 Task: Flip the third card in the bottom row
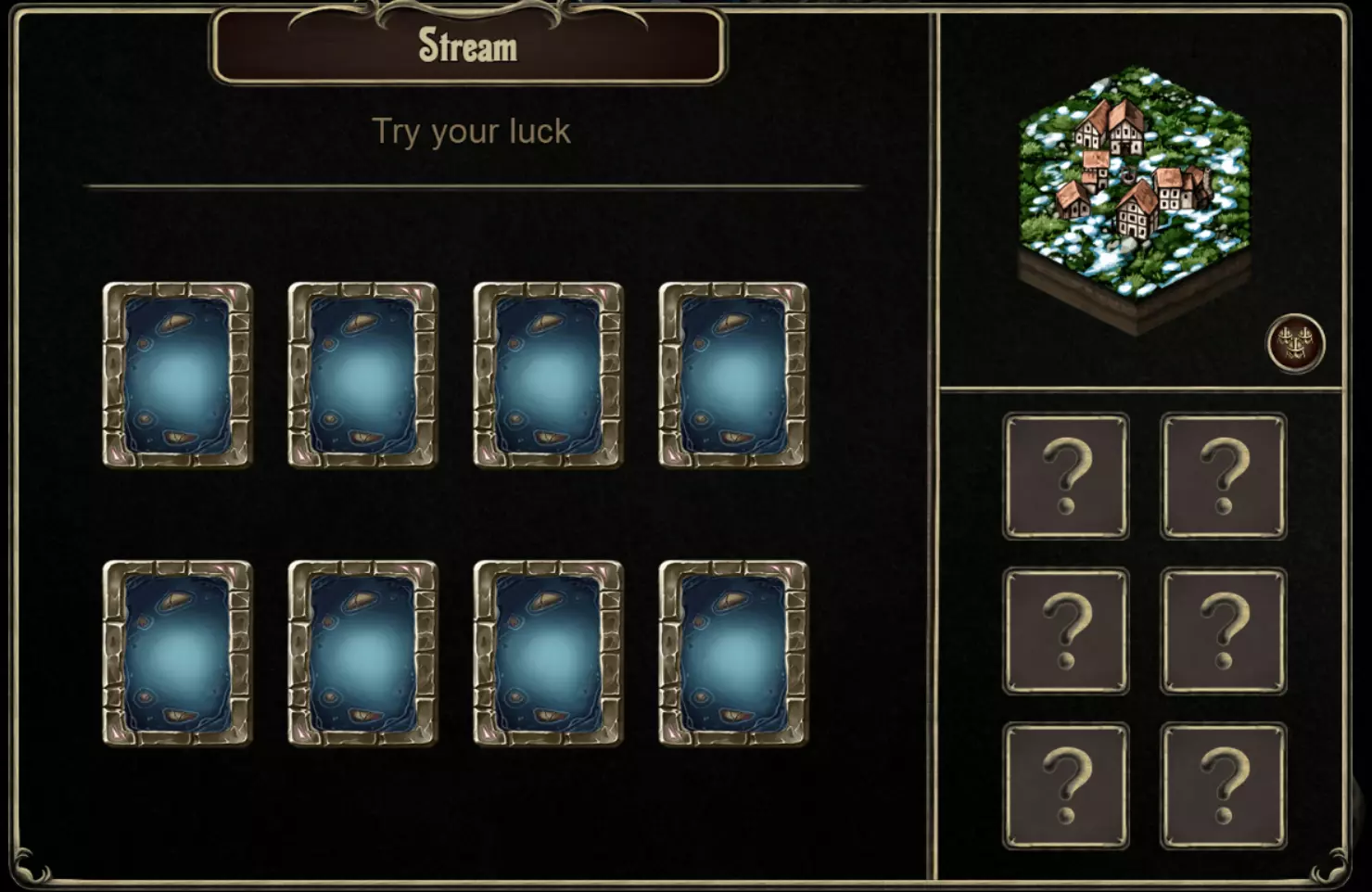(x=548, y=653)
